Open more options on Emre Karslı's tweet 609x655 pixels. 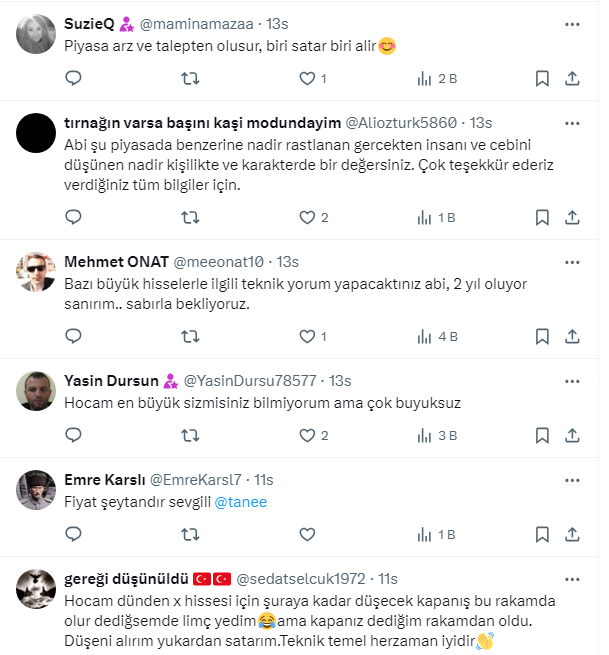point(572,478)
